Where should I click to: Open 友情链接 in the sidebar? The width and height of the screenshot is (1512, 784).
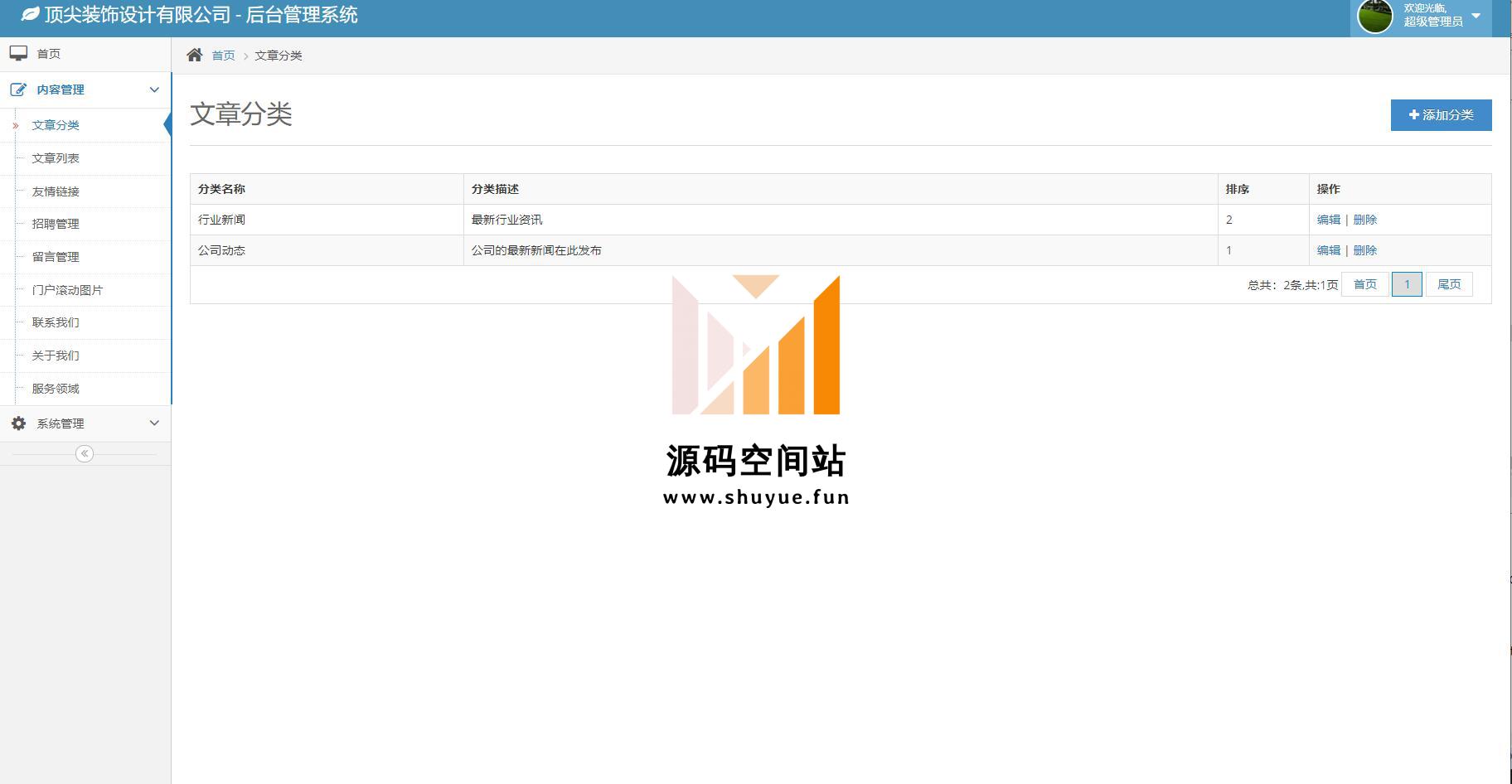tap(85, 191)
